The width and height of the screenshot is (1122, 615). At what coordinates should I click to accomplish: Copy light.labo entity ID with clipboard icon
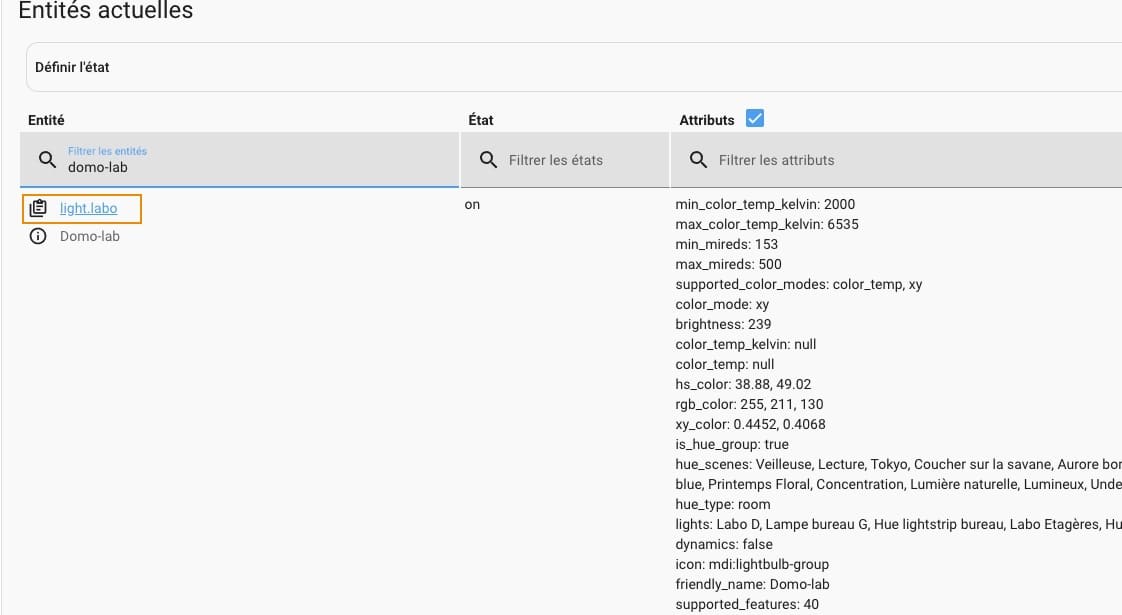coord(38,208)
